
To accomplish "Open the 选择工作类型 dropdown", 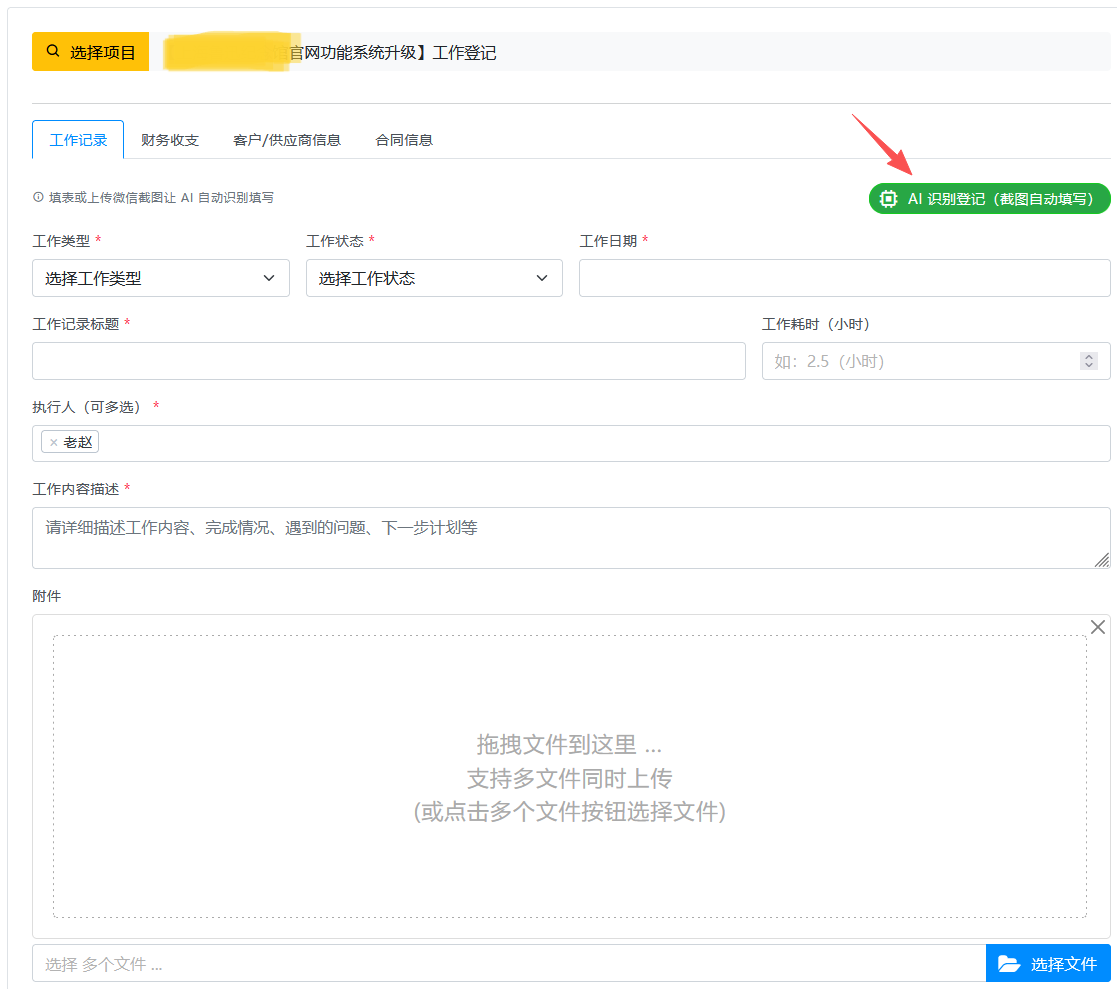I will [161, 278].
